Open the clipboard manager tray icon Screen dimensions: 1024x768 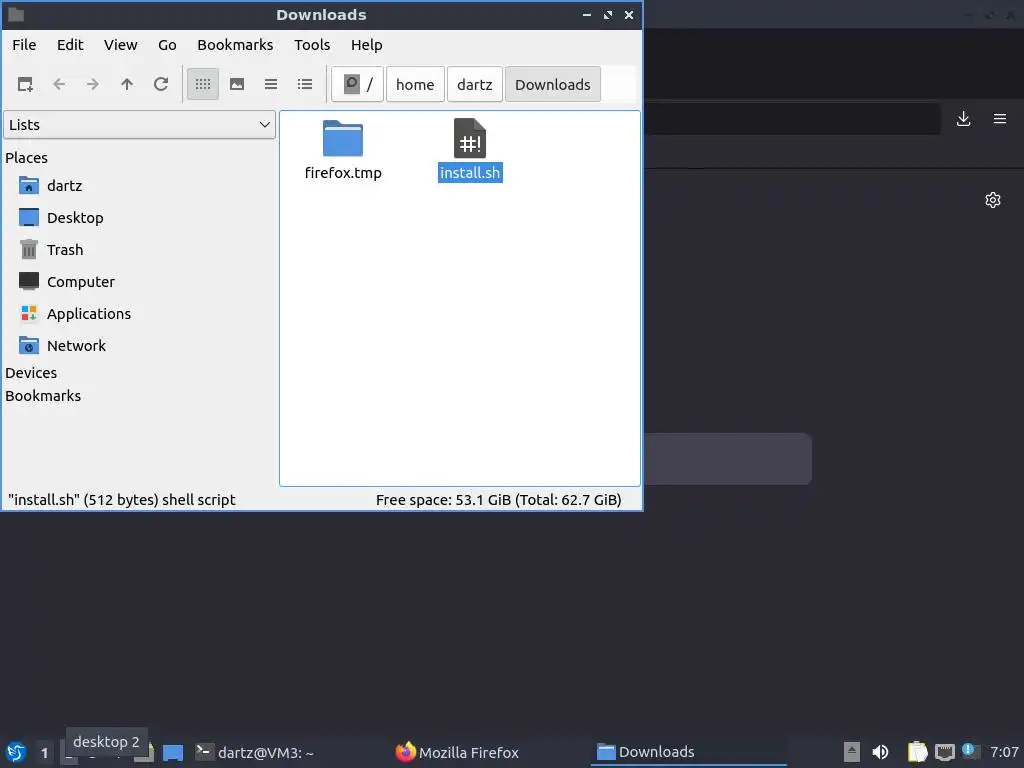(x=917, y=752)
